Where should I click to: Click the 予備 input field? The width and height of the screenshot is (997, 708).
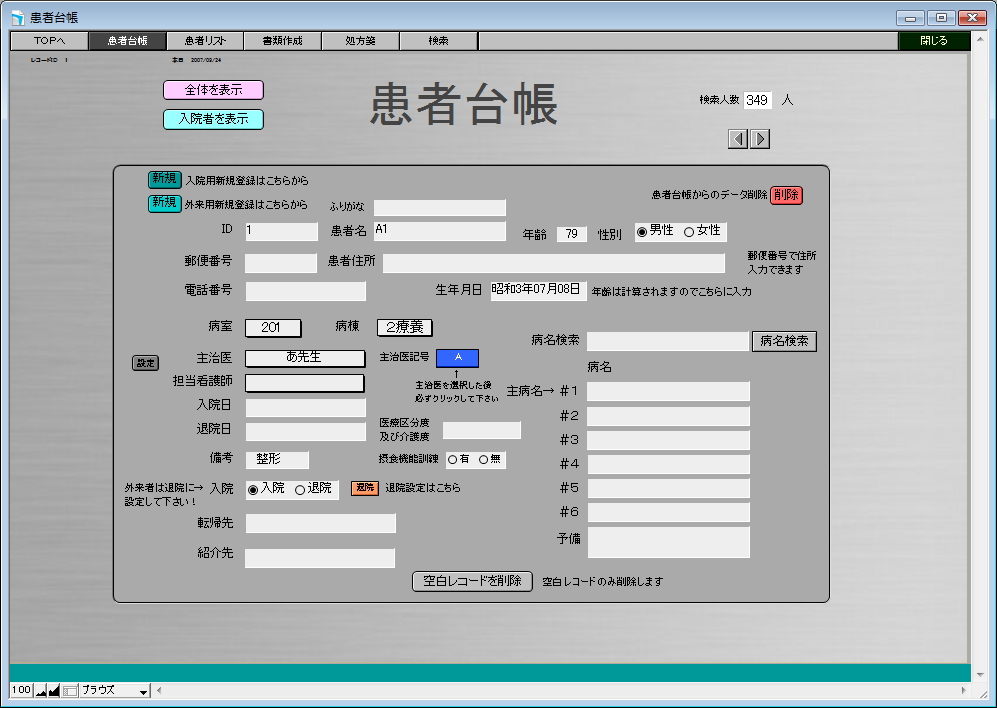668,542
